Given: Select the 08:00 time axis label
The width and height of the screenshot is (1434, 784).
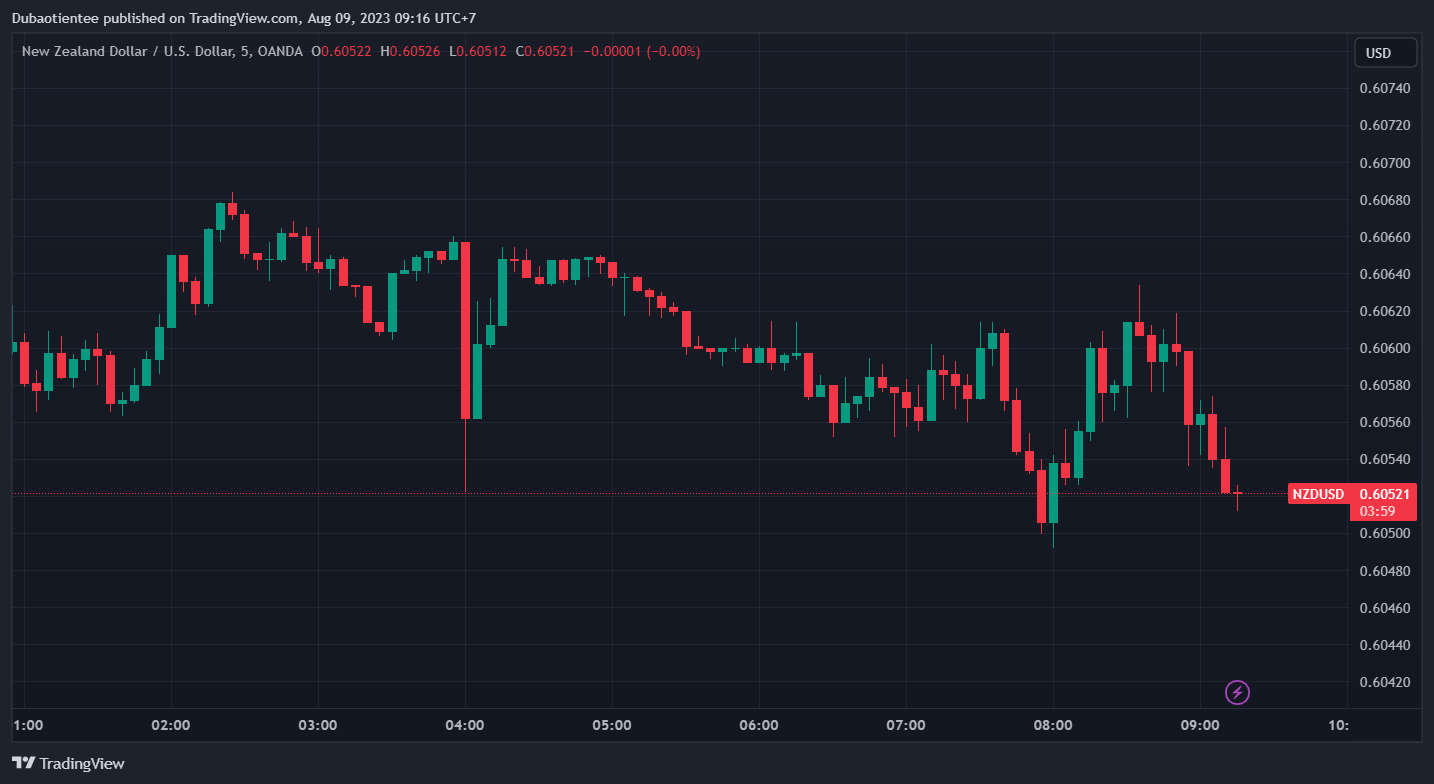Looking at the screenshot, I should click(1053, 725).
